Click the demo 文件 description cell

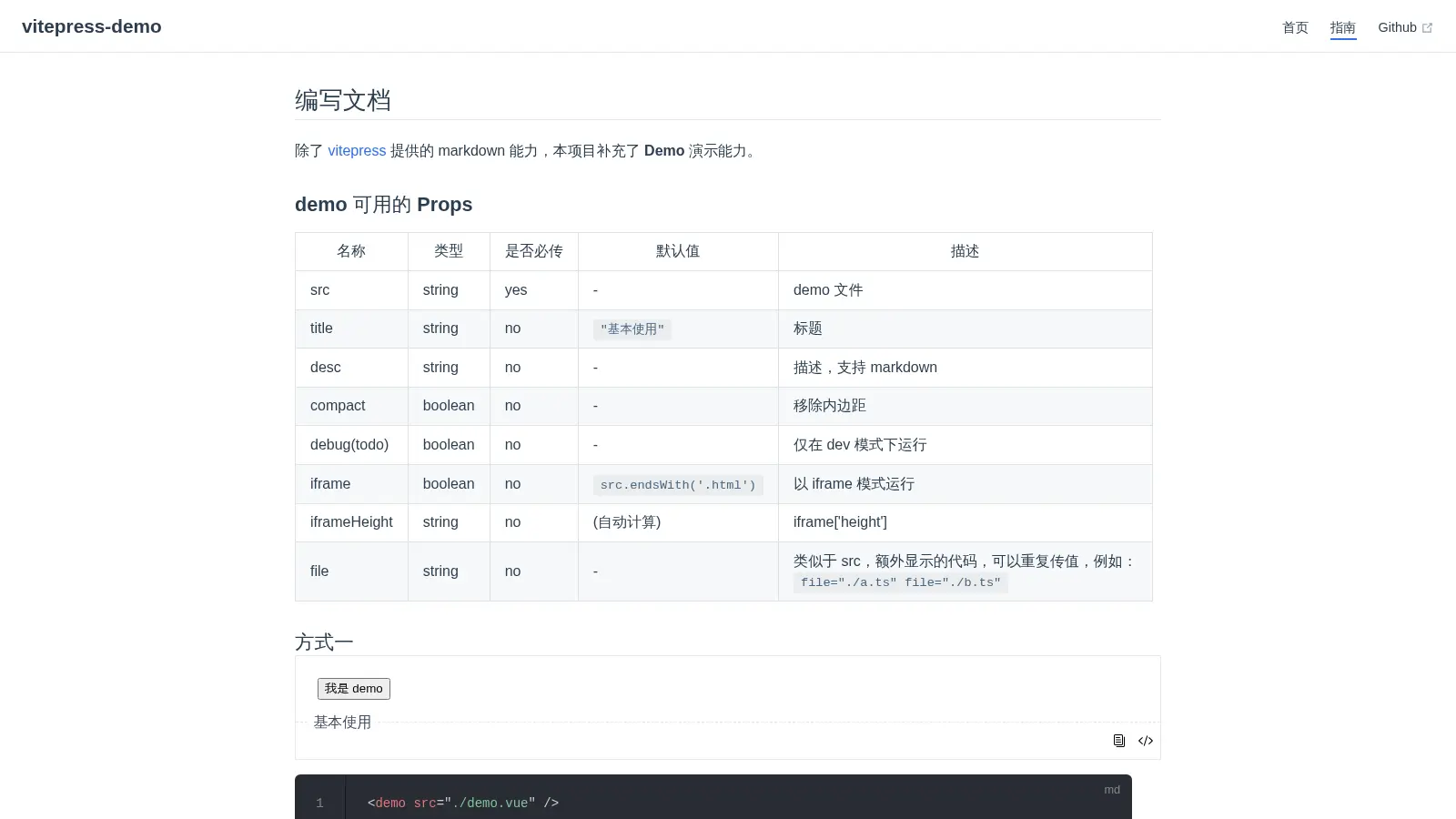(966, 290)
